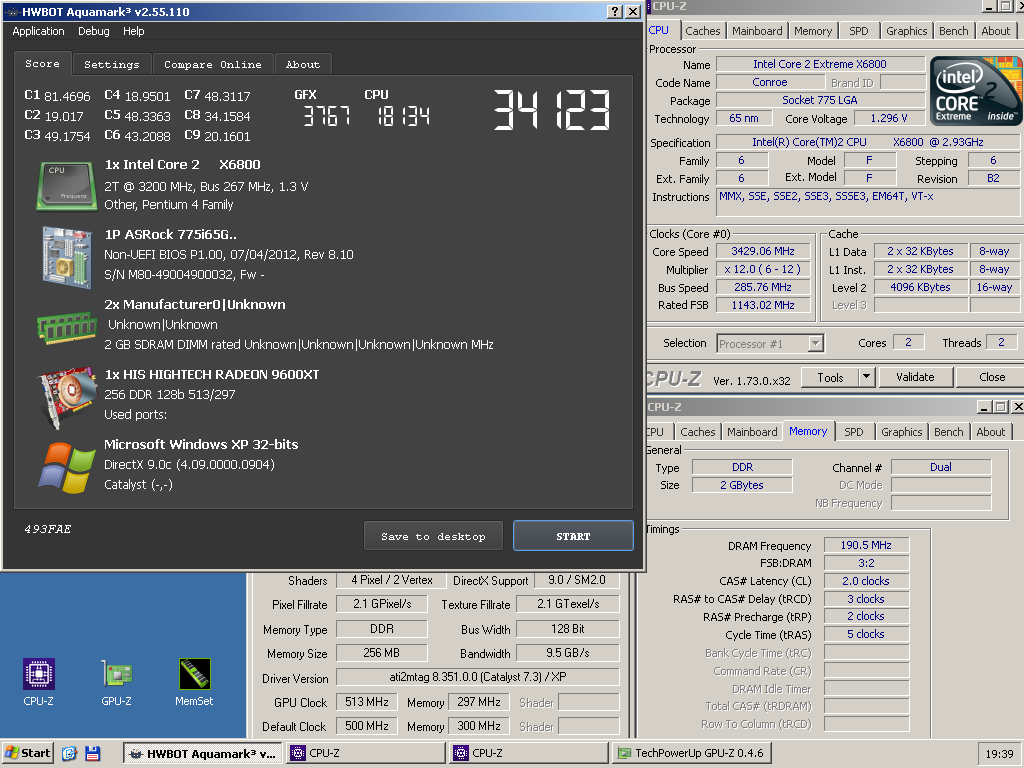Click the Intel Core 2 Extreme logo
The image size is (1024, 768).
(x=974, y=90)
